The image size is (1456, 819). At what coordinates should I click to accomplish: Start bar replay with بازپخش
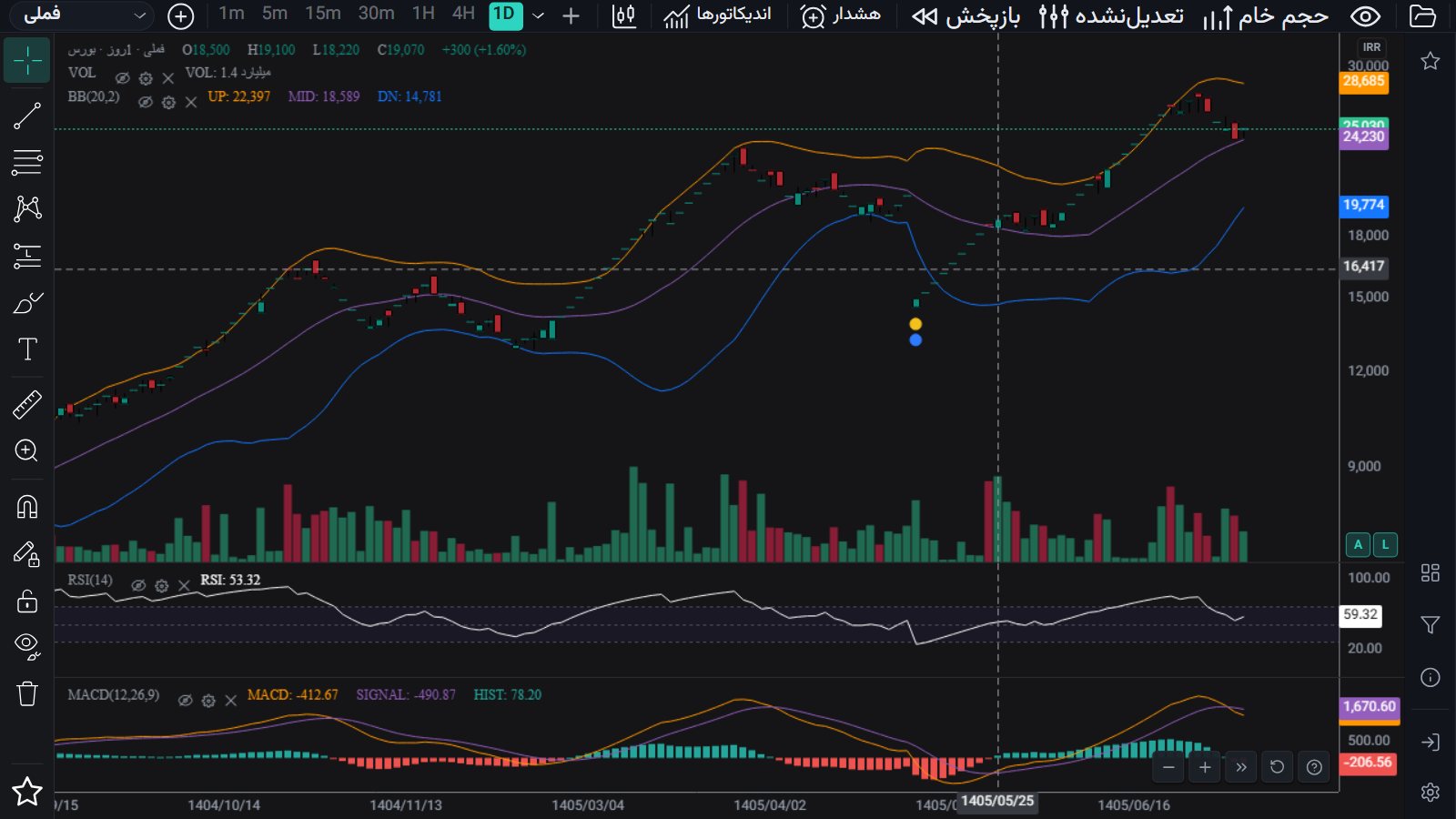(x=966, y=15)
